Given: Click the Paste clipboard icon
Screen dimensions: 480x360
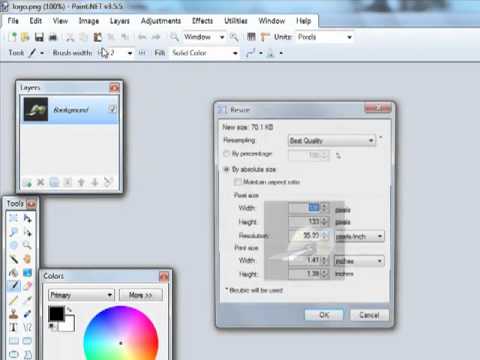Looking at the screenshot, I should (x=97, y=37).
